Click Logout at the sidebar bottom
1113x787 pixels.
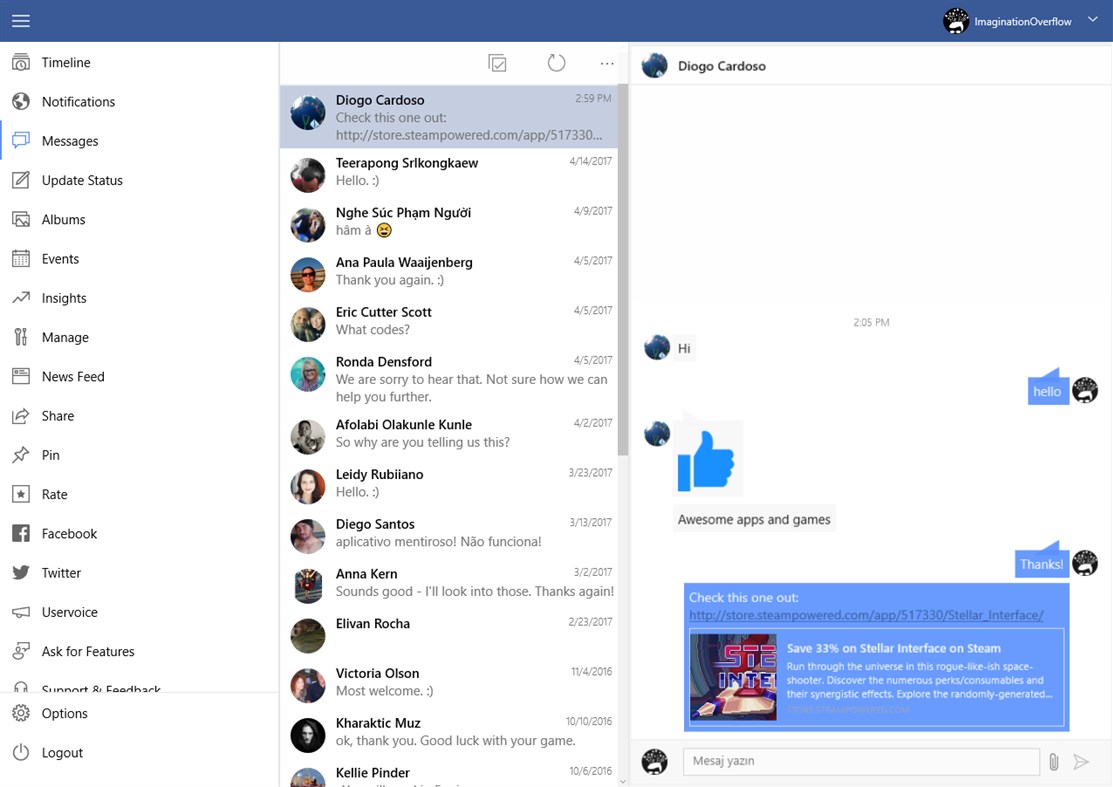(62, 752)
